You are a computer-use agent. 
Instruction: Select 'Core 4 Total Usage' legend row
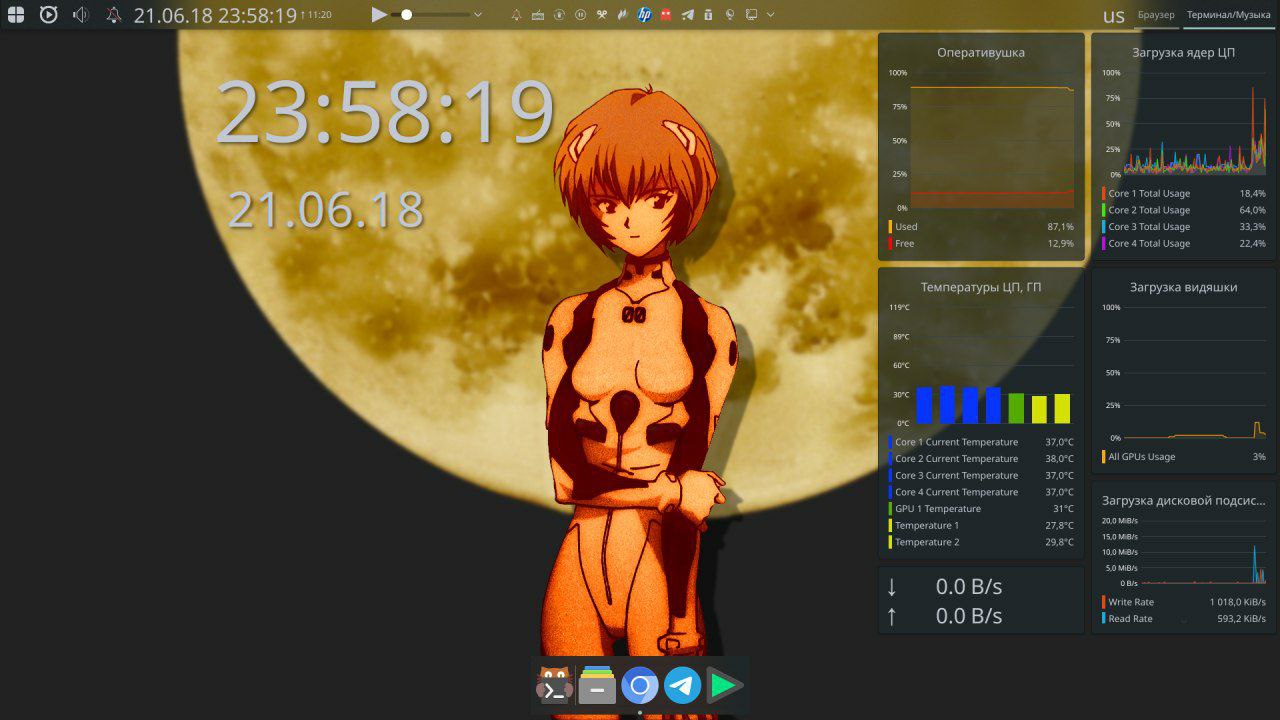1184,243
